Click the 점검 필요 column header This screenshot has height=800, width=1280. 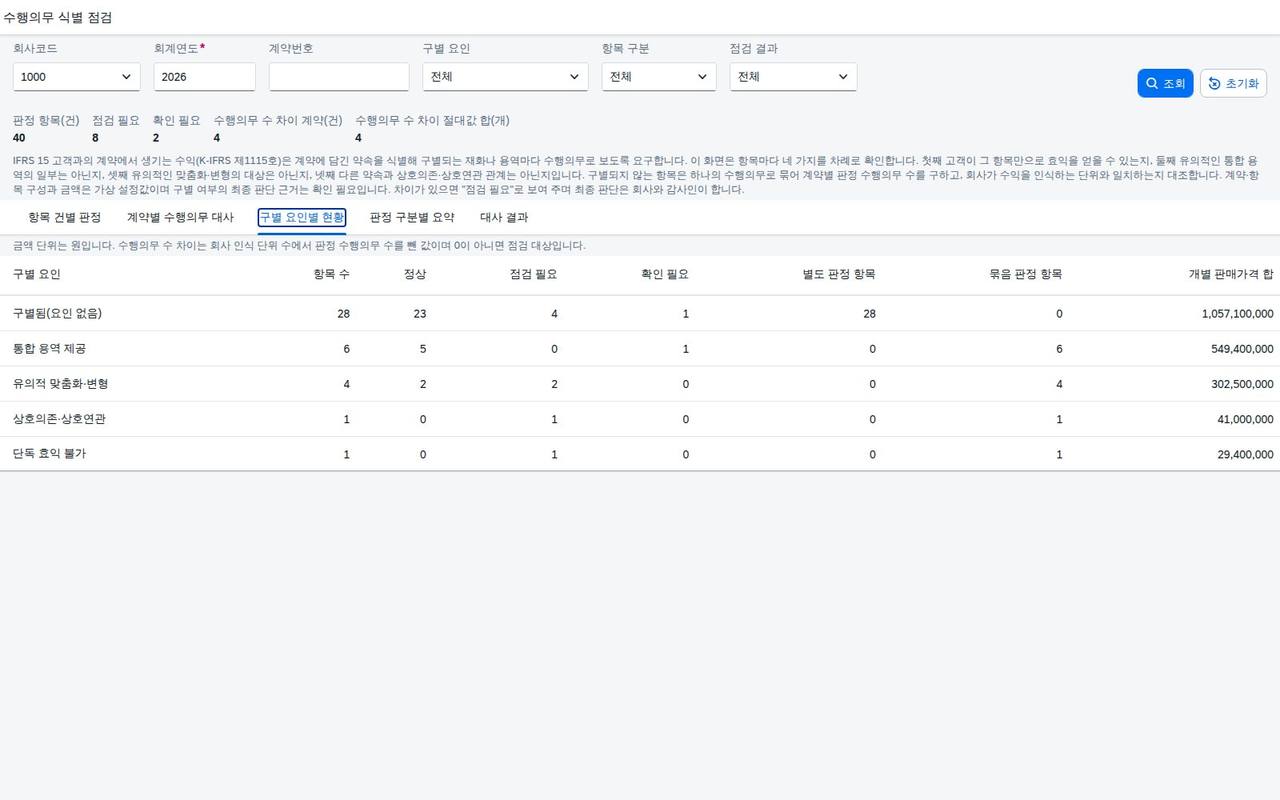(x=533, y=274)
